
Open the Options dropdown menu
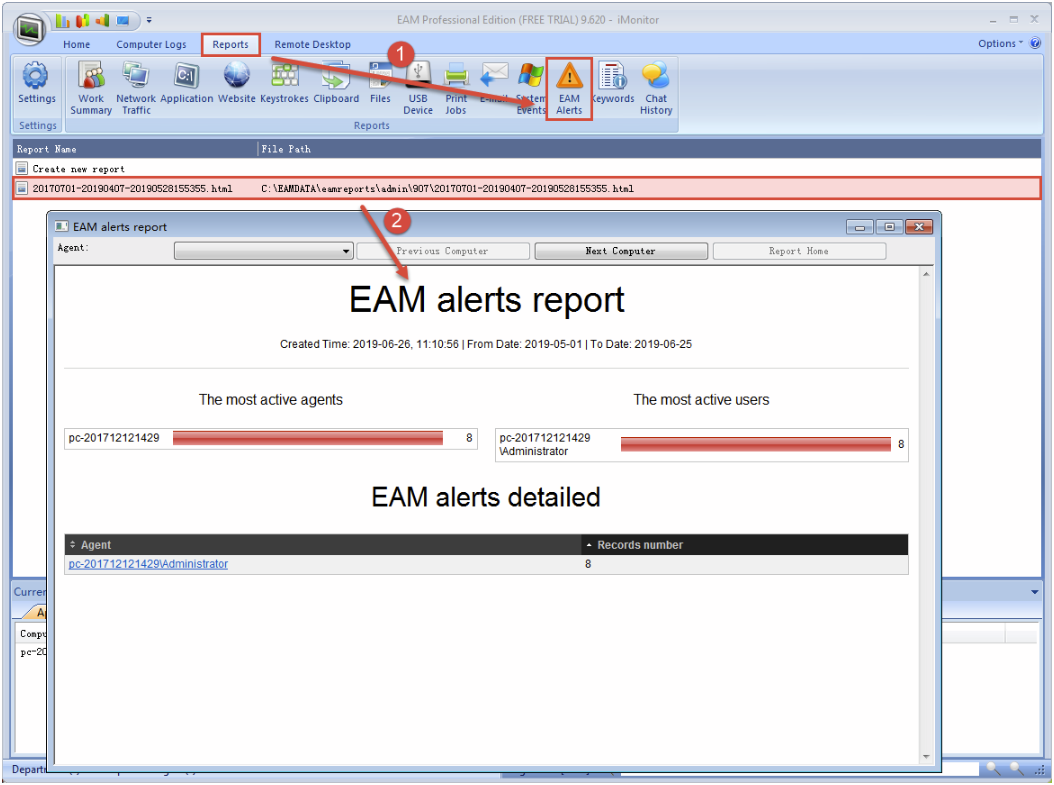(x=1000, y=44)
